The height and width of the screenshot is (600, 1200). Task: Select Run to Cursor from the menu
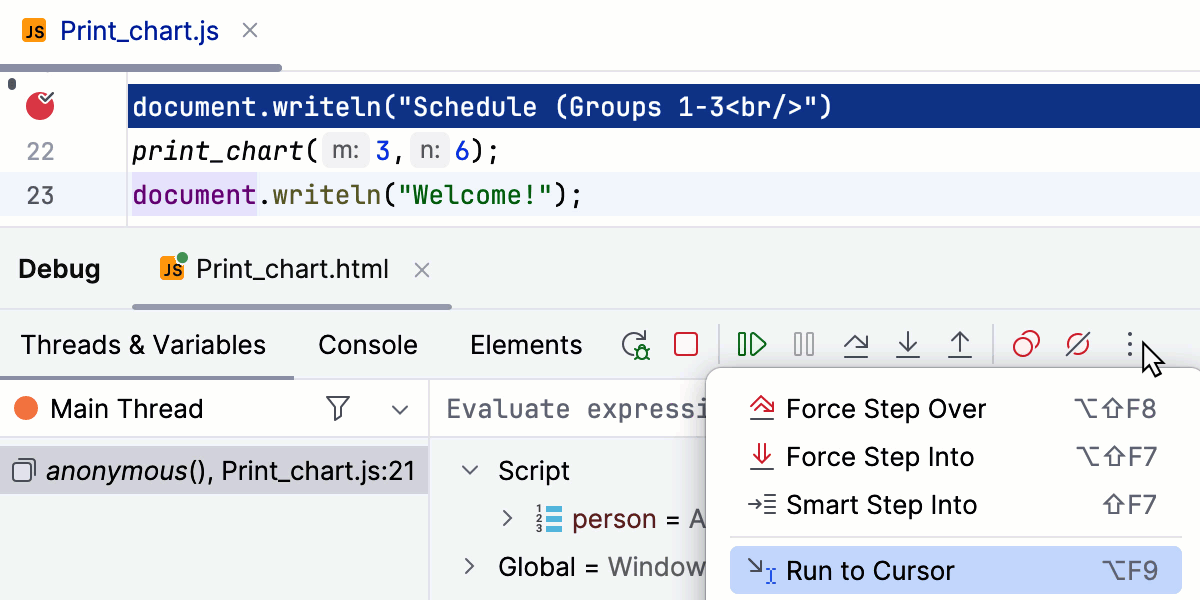coord(872,569)
